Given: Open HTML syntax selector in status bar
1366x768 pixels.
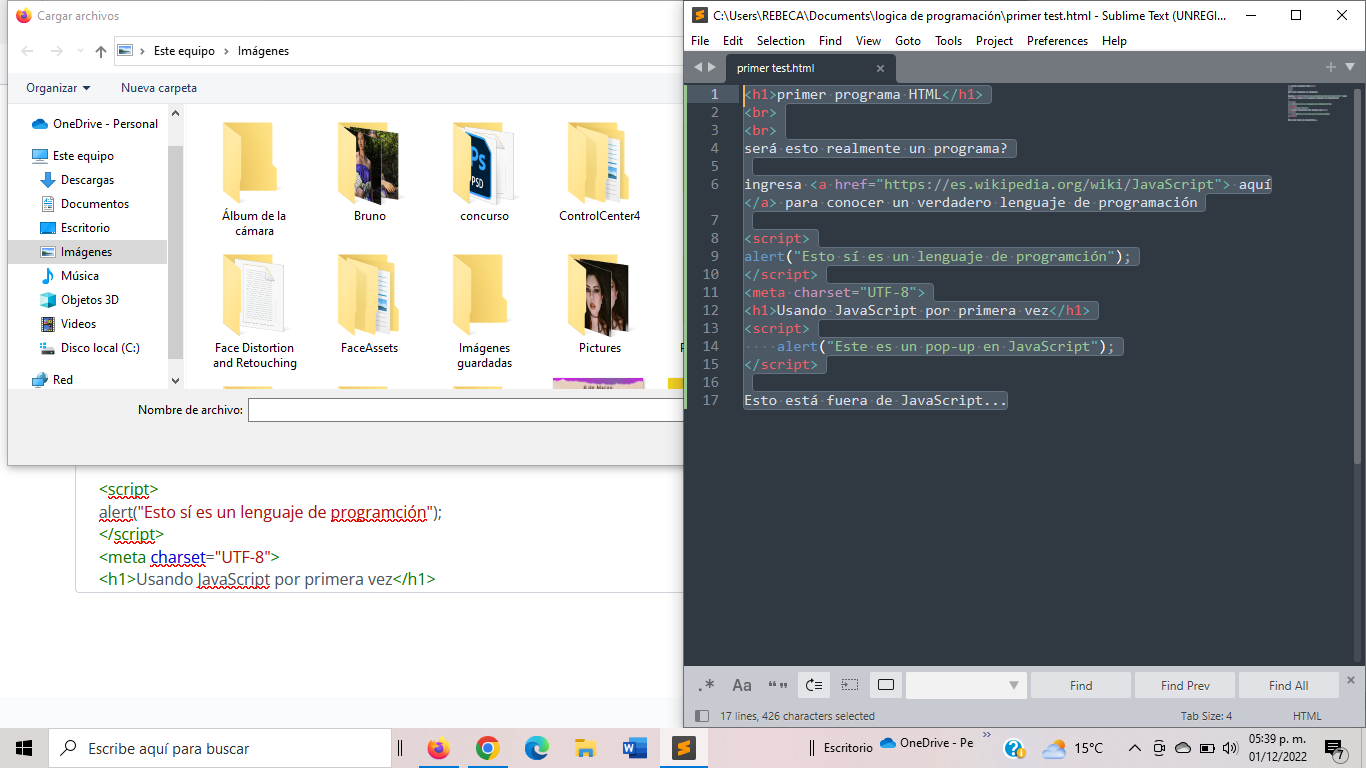Looking at the screenshot, I should (1307, 716).
